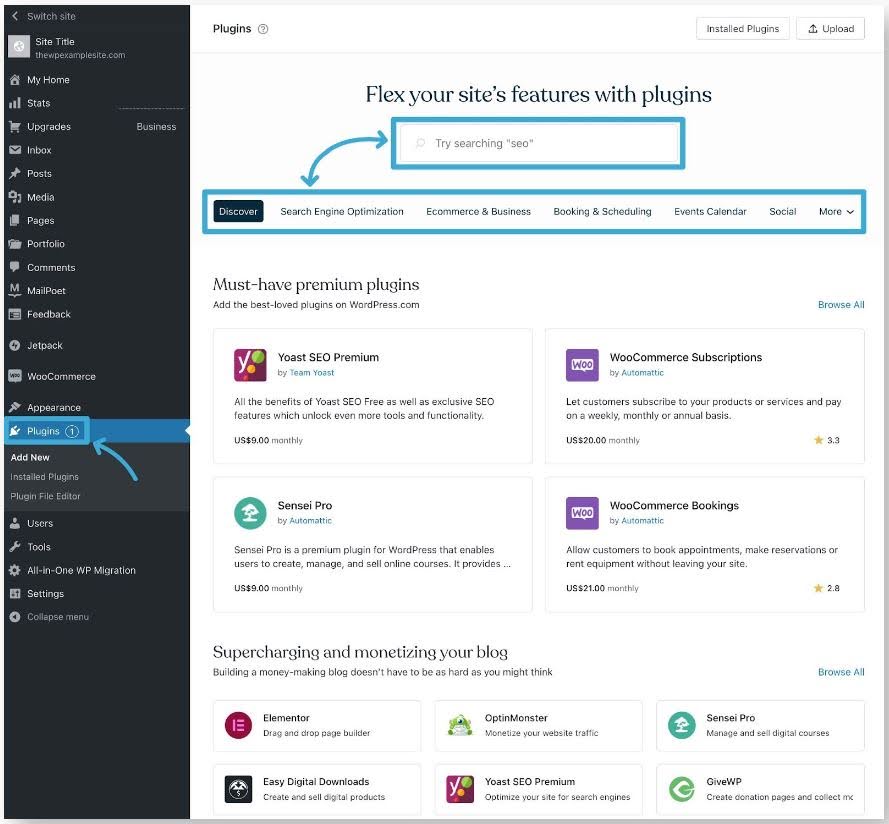Viewport: 889px width, 824px height.
Task: Focus the plugin search field
Action: click(540, 144)
